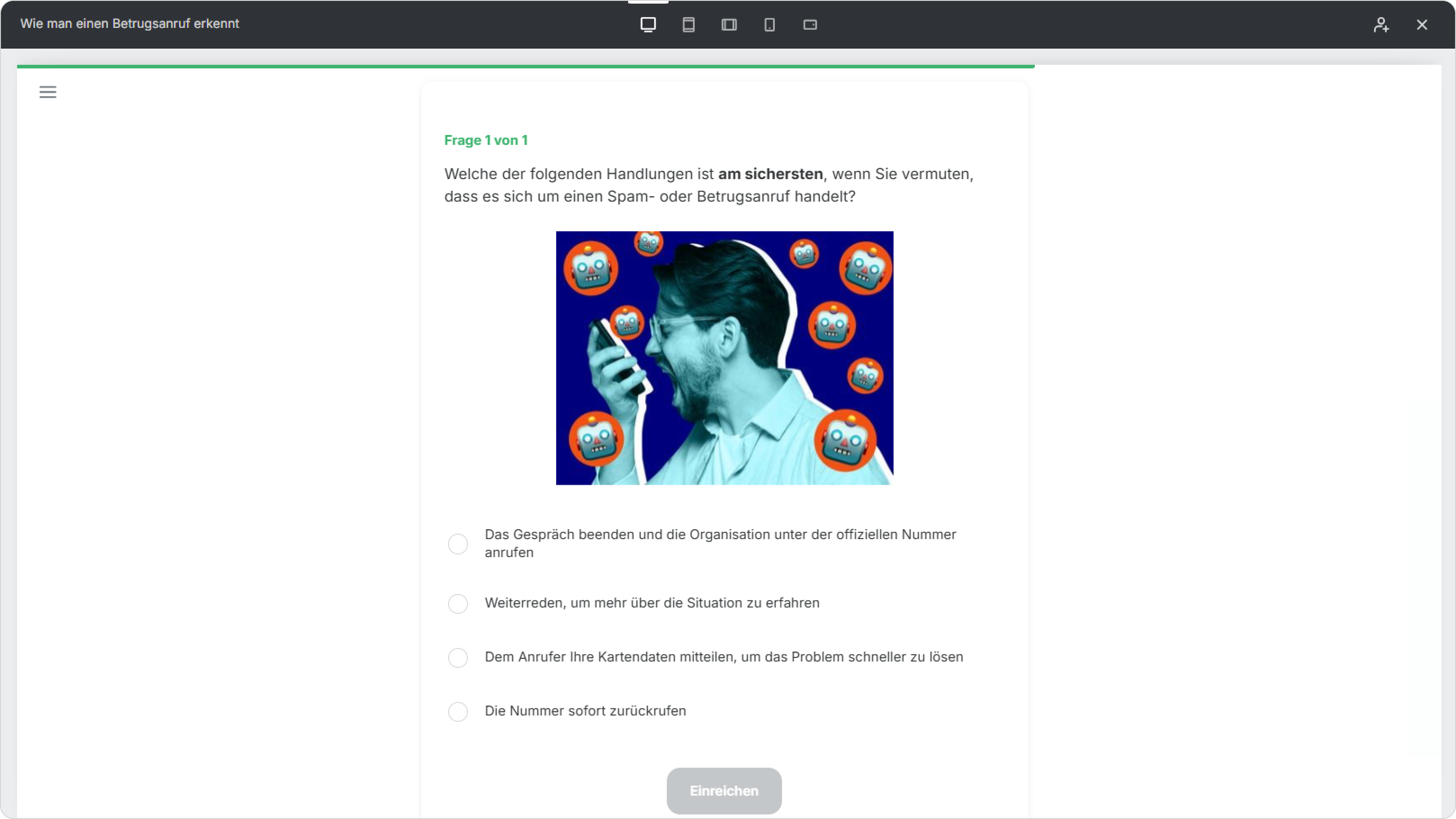Click the title 'Wie man einen Betrugsanruf erkennt'
1456x819 pixels.
pos(130,24)
